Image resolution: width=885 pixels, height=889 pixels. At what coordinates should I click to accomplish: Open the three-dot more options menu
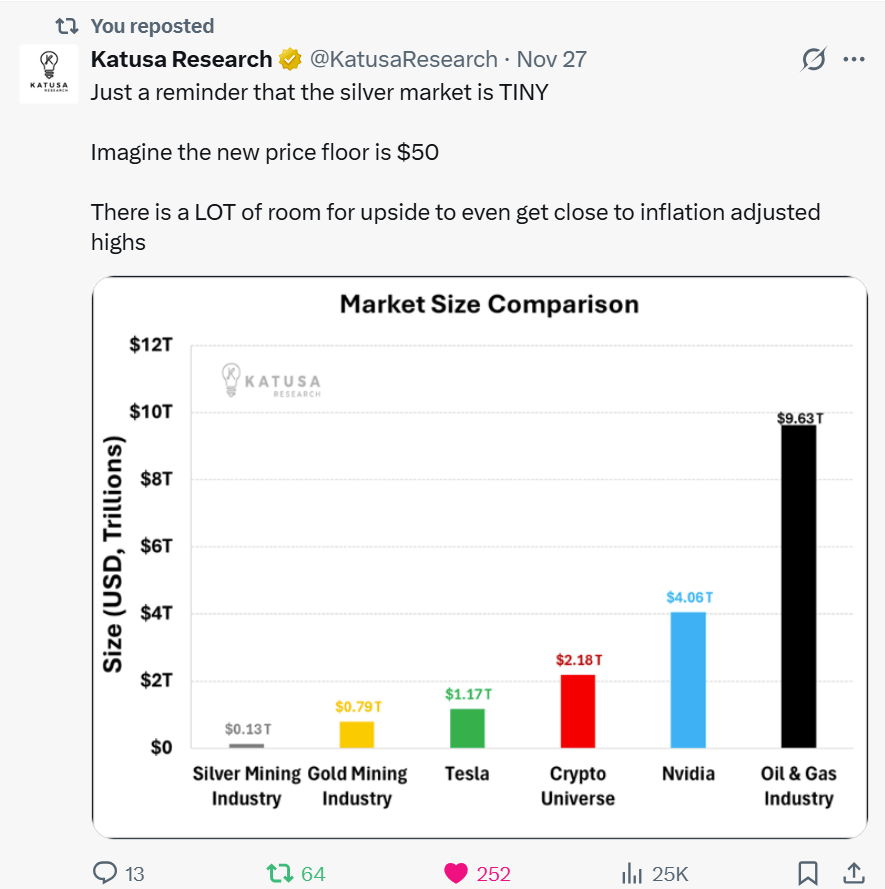point(853,60)
